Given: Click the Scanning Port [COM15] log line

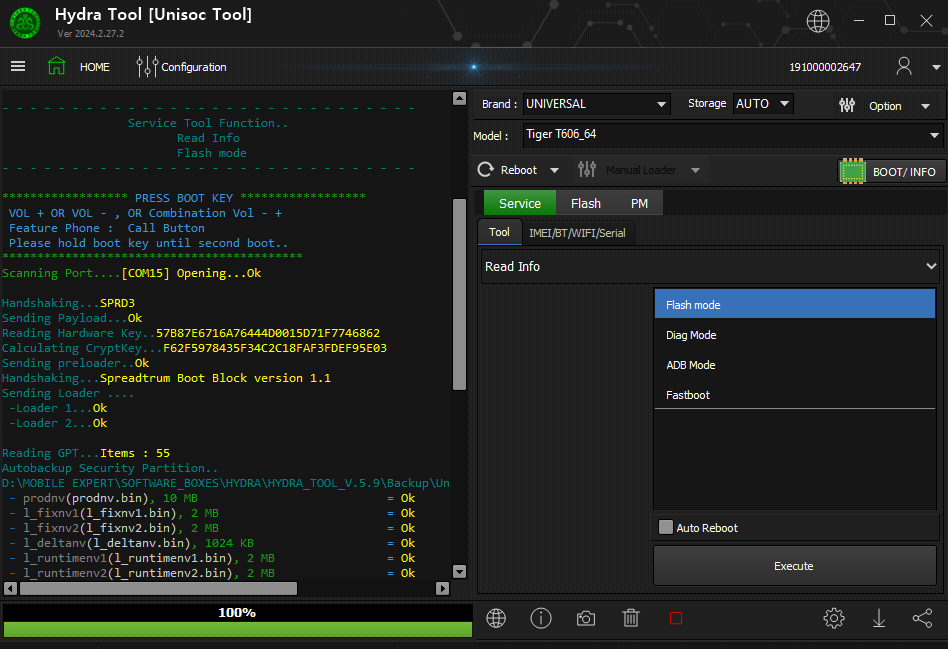Looking at the screenshot, I should click(132, 273).
